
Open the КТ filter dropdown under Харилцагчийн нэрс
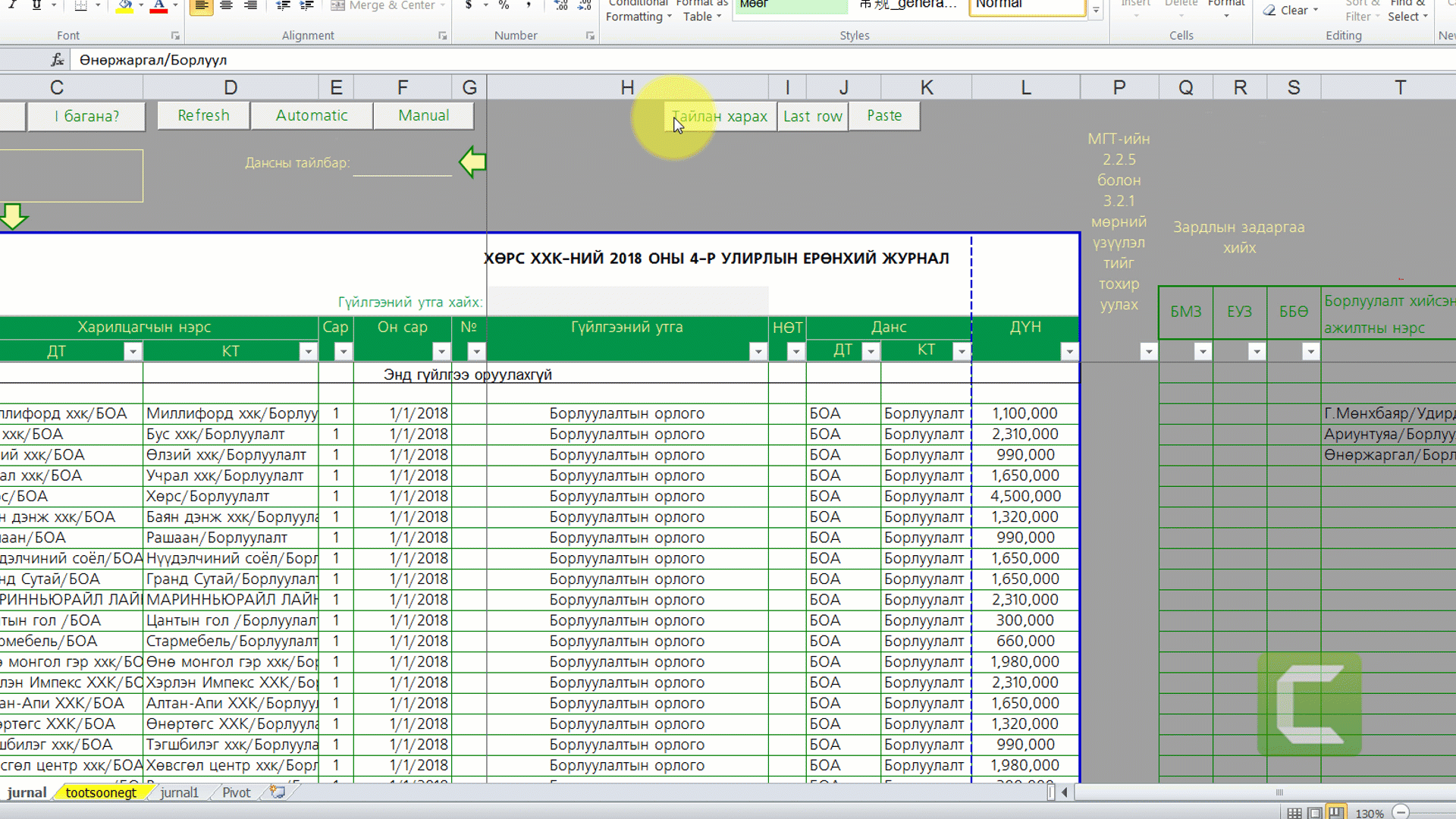pyautogui.click(x=308, y=351)
